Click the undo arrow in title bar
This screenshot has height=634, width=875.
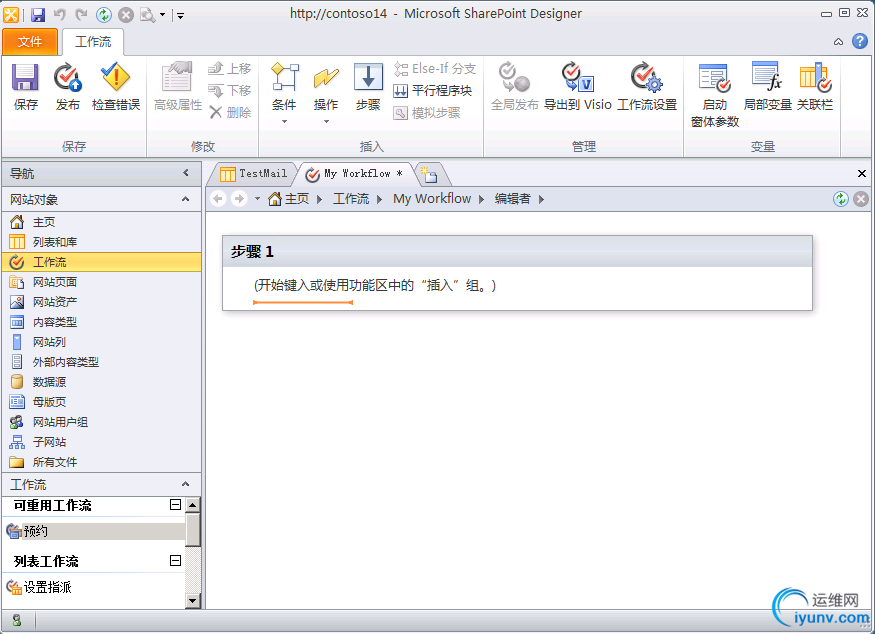point(60,15)
